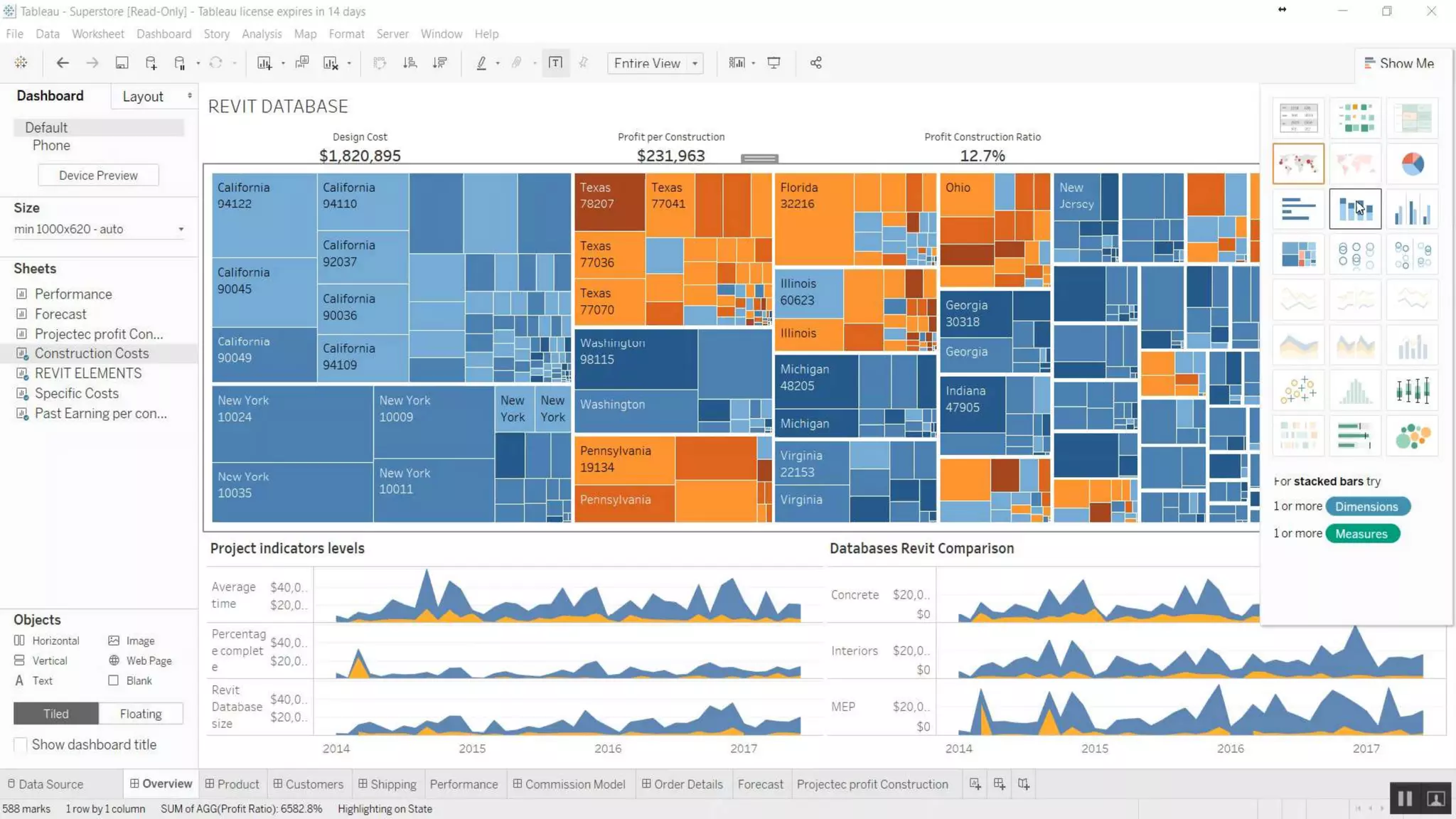This screenshot has height=819, width=1456.
Task: Switch objects to Floating mode
Action: [140, 713]
